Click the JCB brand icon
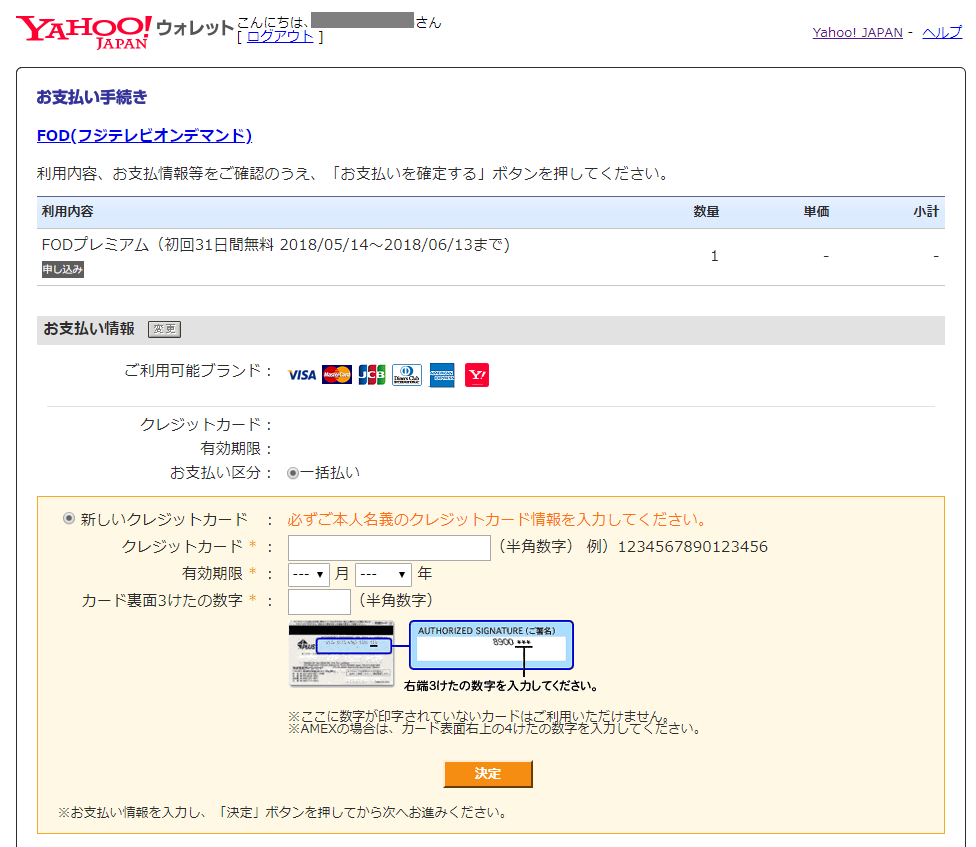The height and width of the screenshot is (847, 976). 372,375
